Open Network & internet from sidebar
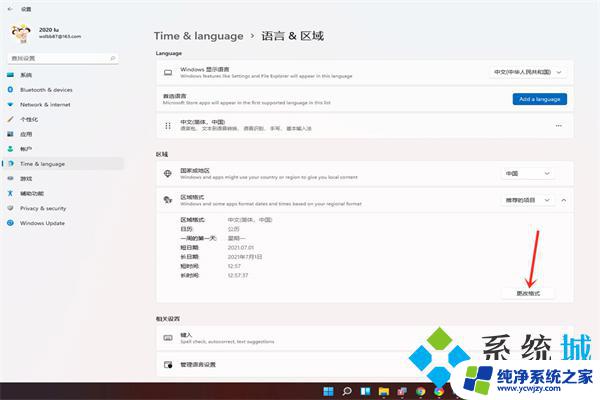 pyautogui.click(x=45, y=104)
